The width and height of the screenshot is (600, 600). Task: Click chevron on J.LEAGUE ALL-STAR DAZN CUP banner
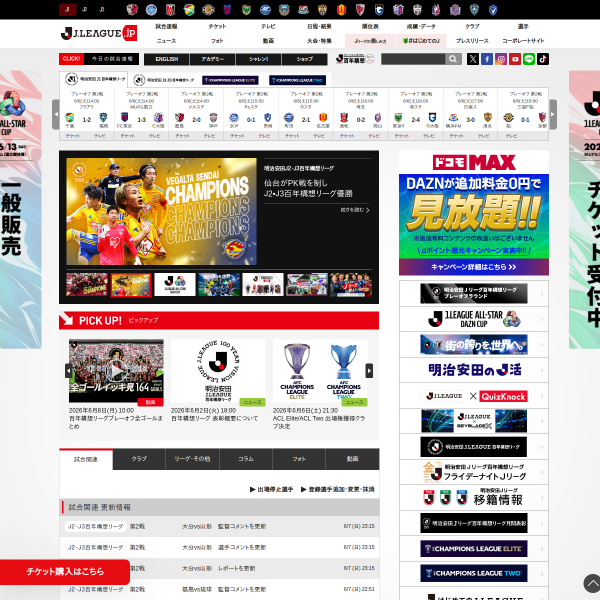[x=542, y=319]
